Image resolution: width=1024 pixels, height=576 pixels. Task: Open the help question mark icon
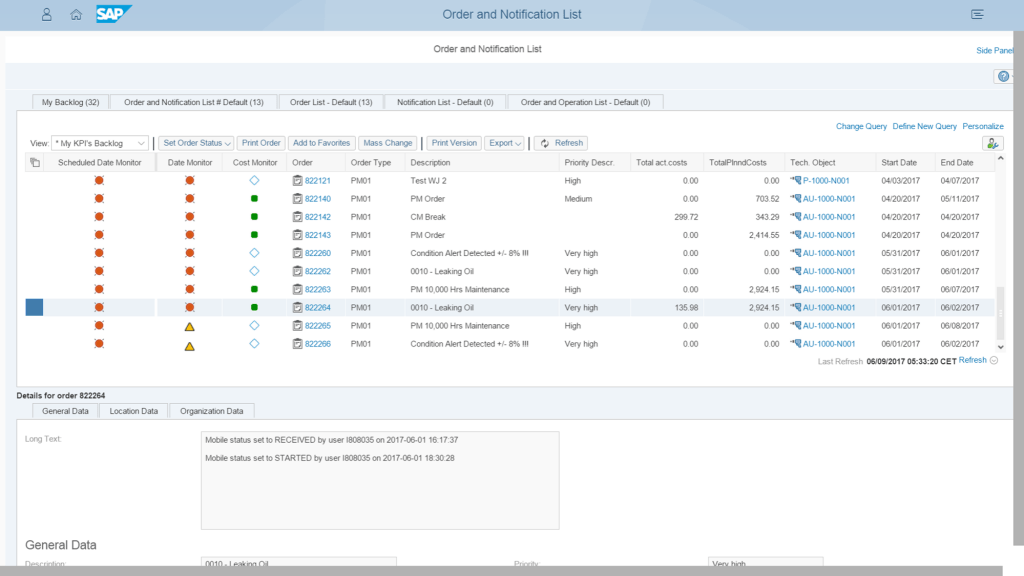pos(1003,76)
